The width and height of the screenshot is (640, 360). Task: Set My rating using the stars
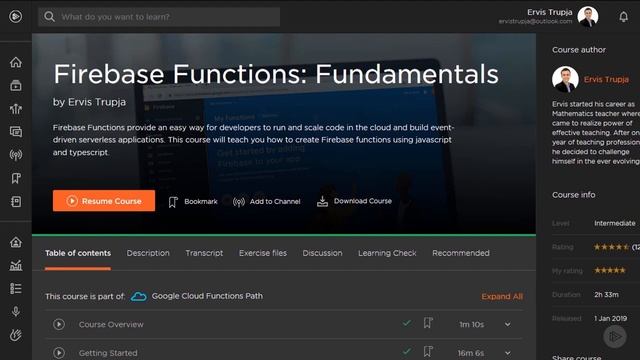(610, 270)
